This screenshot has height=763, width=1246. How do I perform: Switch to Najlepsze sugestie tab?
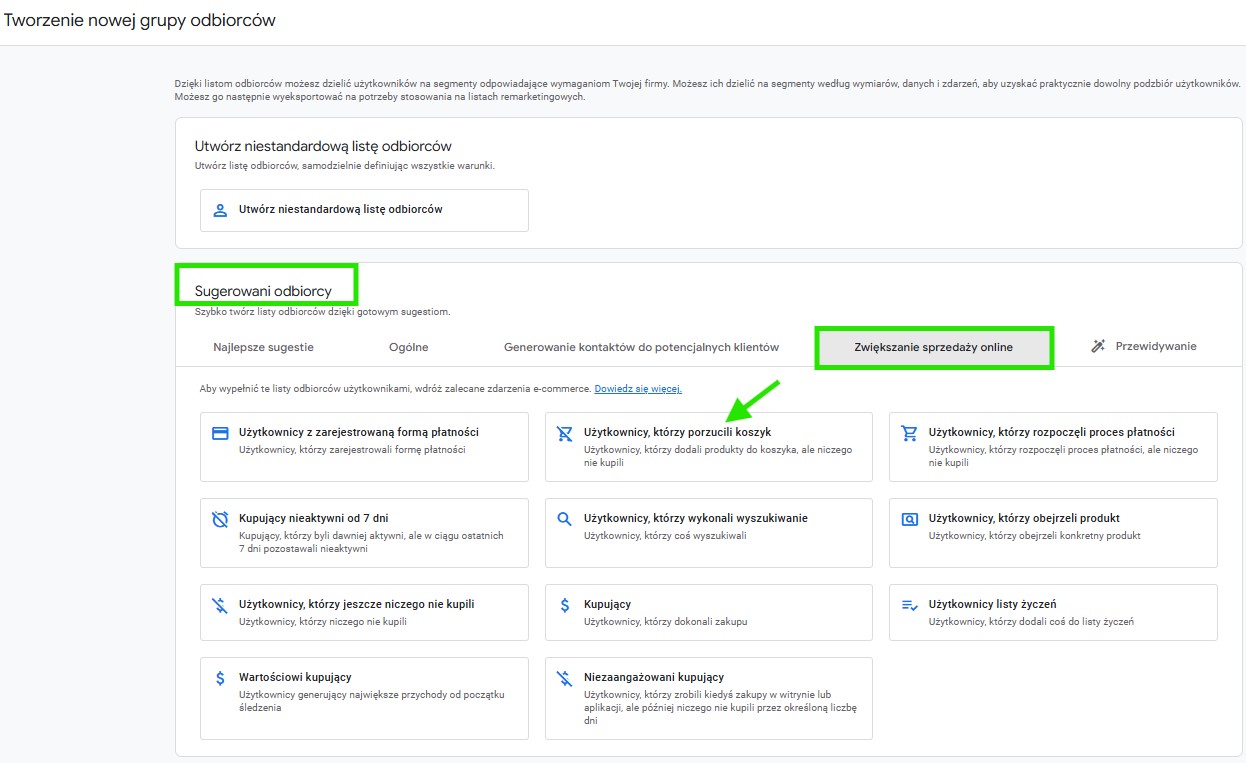(x=264, y=347)
